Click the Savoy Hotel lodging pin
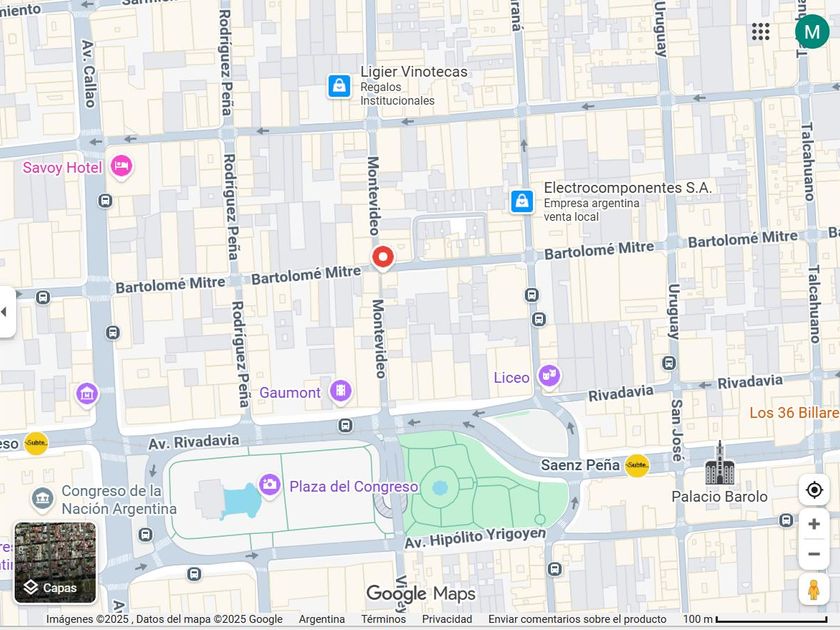The width and height of the screenshot is (840, 630). [x=121, y=166]
